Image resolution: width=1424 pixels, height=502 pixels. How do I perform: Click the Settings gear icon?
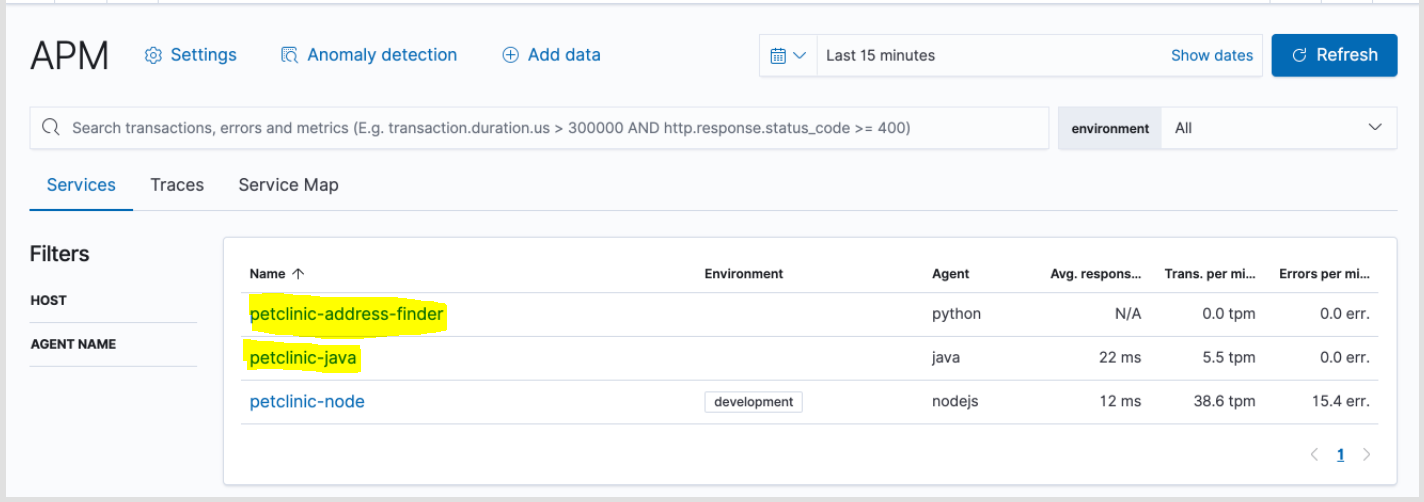pyautogui.click(x=153, y=55)
